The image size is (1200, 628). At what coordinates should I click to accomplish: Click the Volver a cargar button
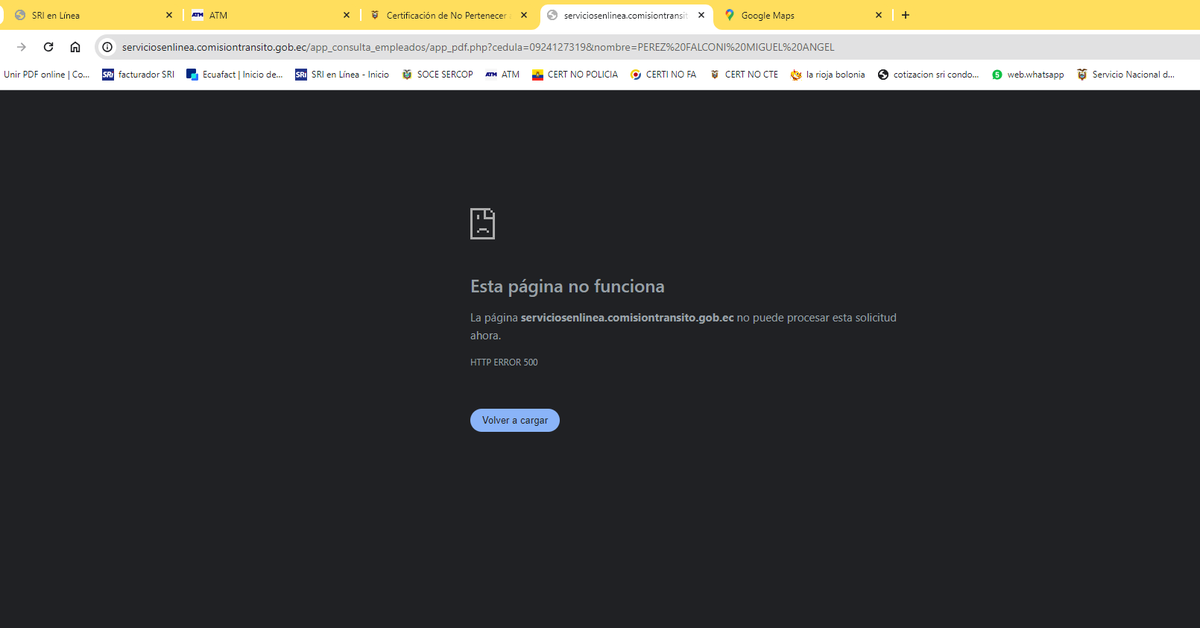click(x=515, y=420)
